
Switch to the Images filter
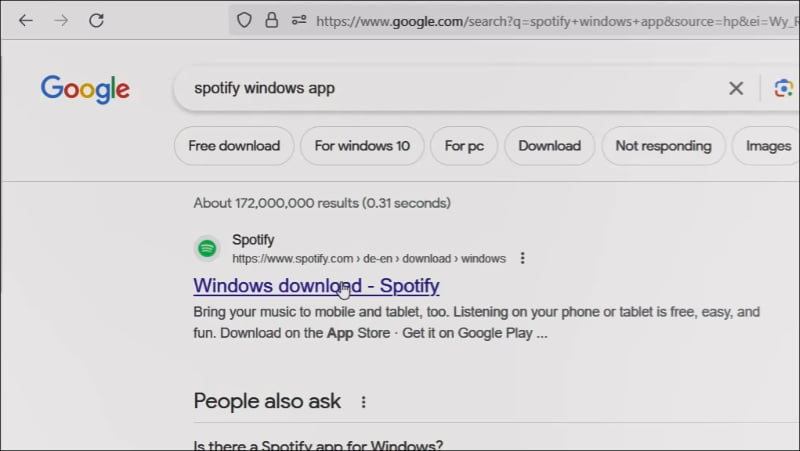(766, 146)
